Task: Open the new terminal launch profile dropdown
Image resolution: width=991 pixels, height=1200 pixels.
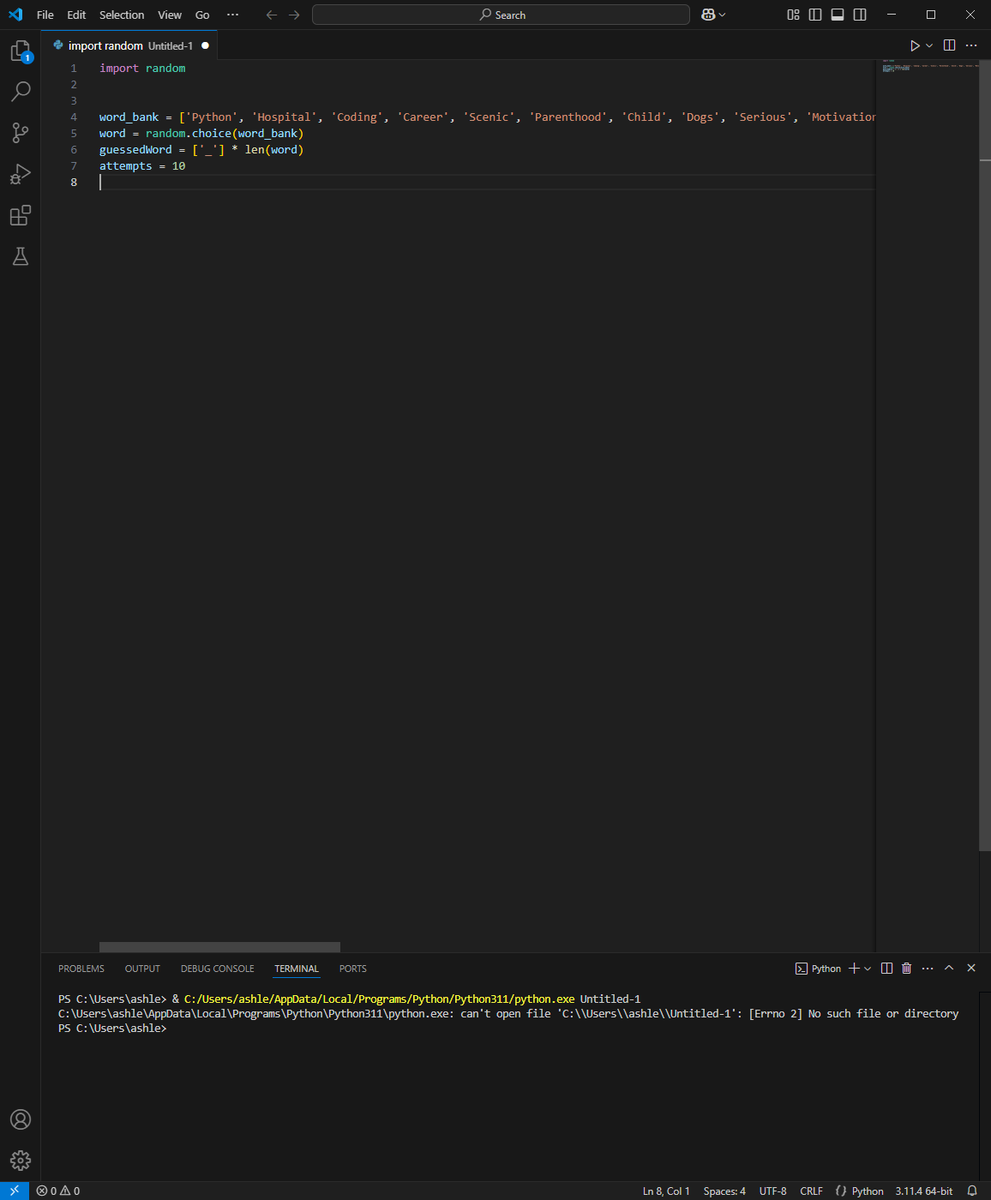Action: 867,968
